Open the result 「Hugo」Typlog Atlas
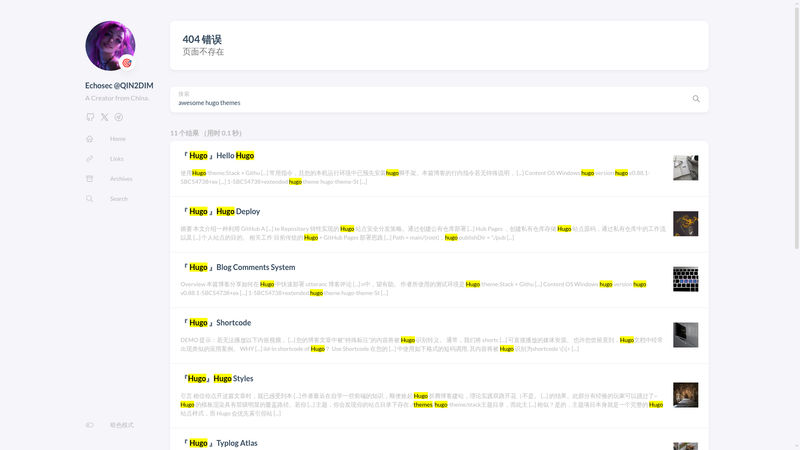Screen dimensions: 800x450 pos(219,443)
